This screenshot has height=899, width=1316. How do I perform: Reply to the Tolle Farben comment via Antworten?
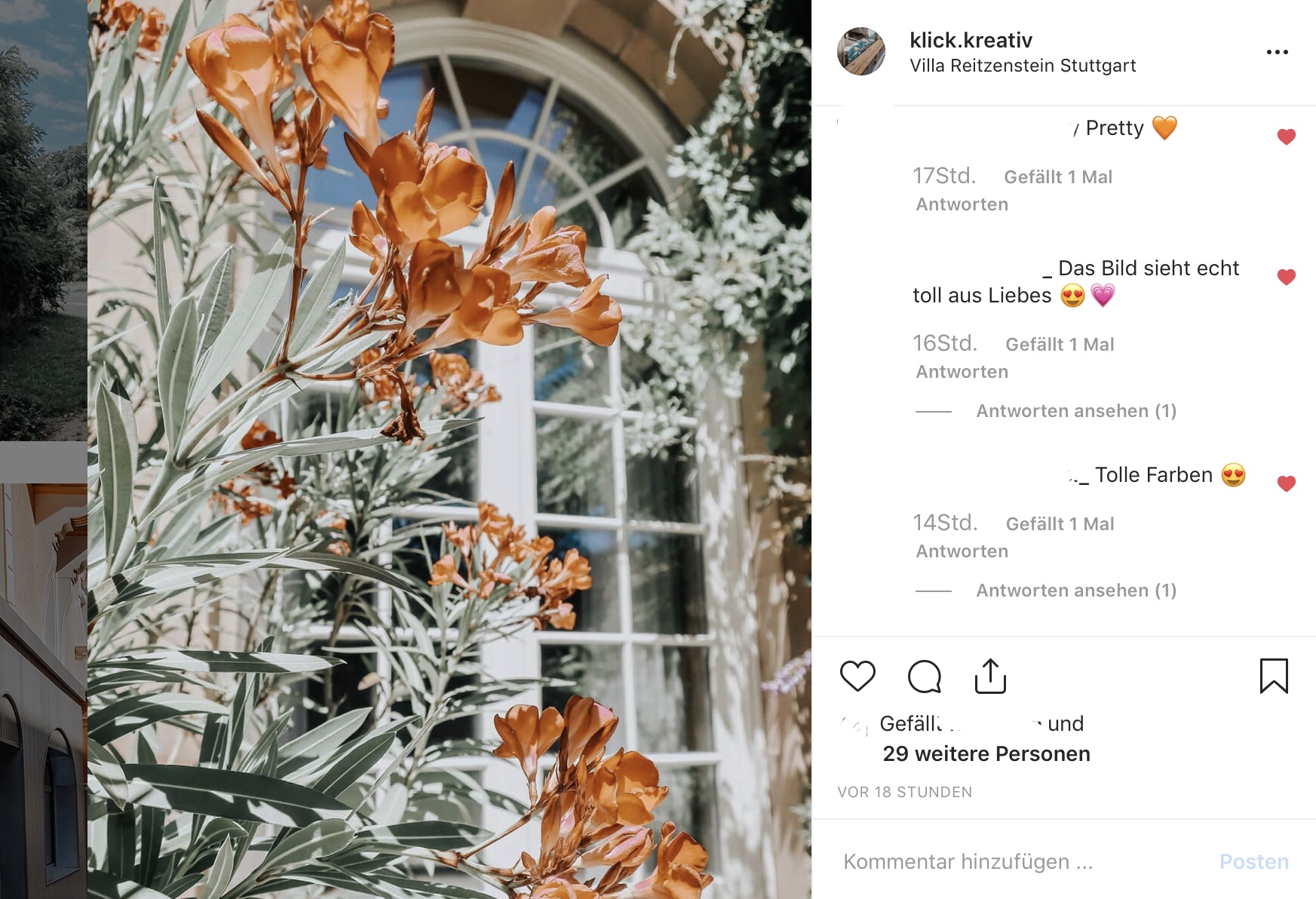[x=962, y=551]
